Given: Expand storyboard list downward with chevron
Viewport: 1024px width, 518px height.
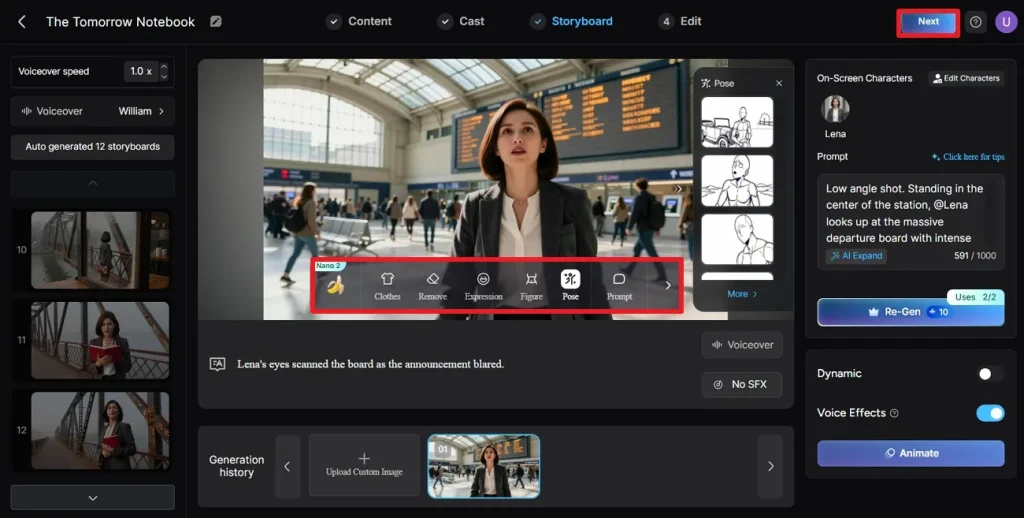Looking at the screenshot, I should pos(92,497).
